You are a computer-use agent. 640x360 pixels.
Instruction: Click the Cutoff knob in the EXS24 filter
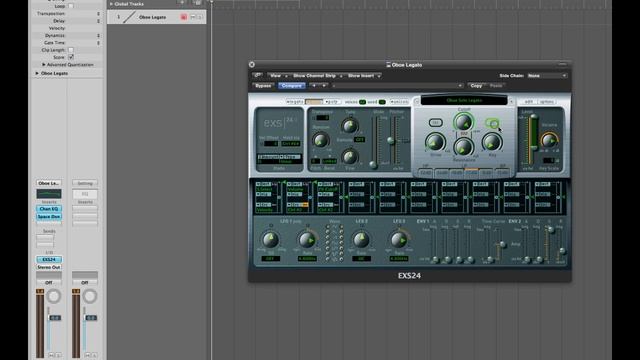[x=463, y=122]
